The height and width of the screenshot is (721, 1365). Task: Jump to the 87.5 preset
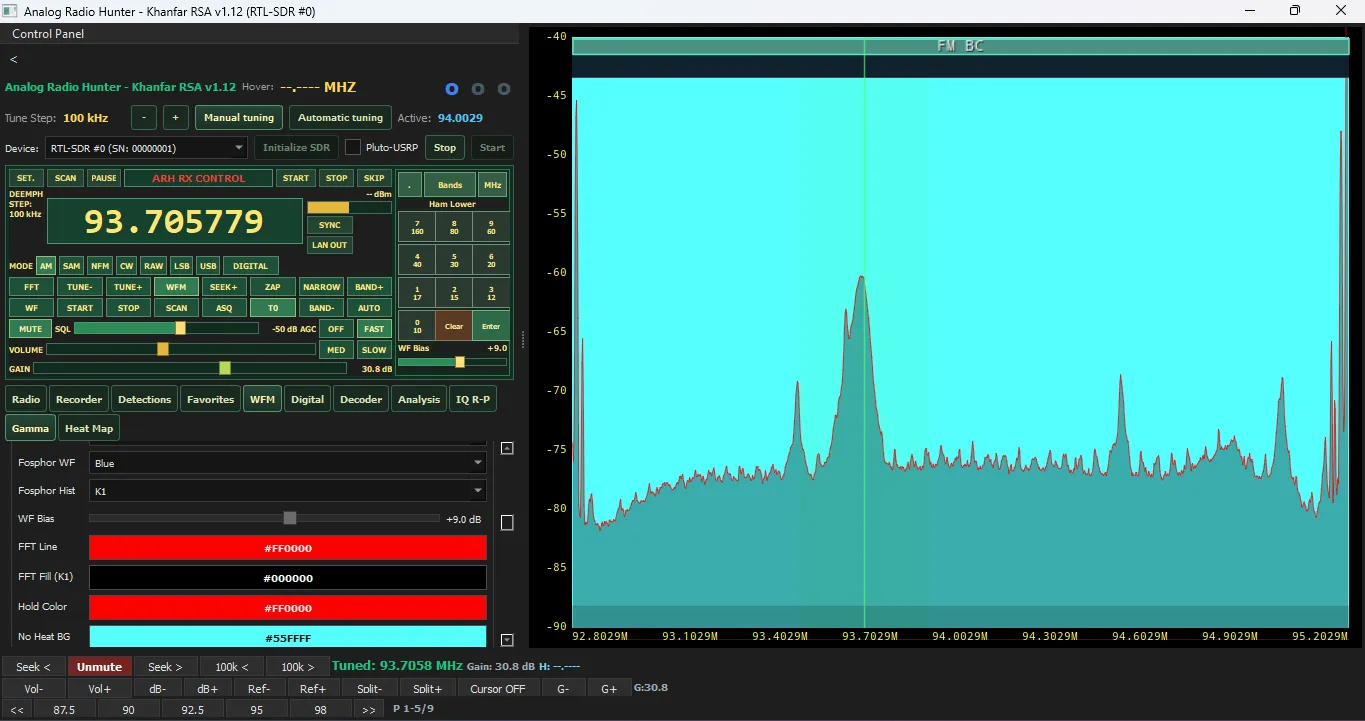click(x=65, y=709)
